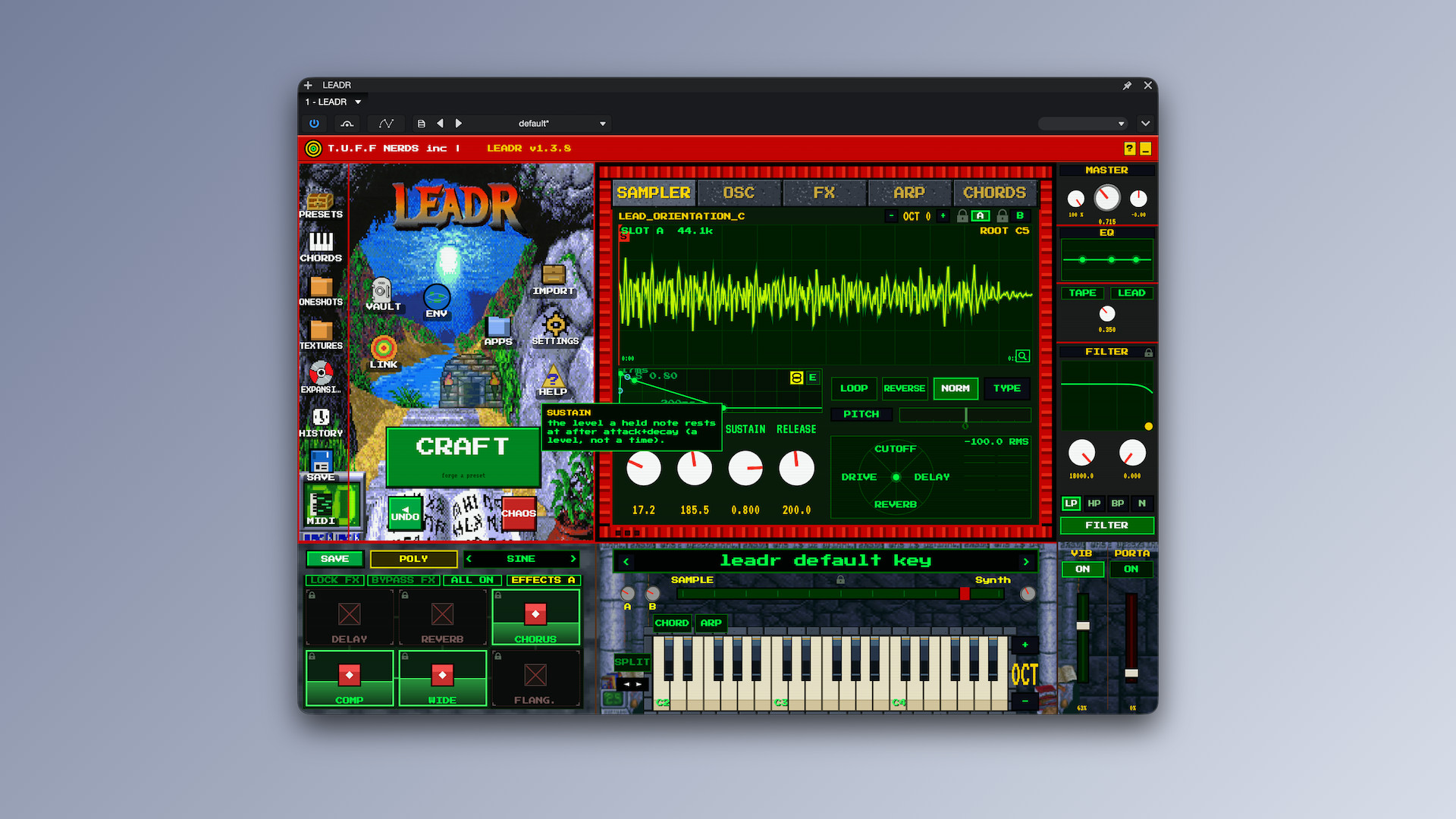
Task: Toggle the plugin power button
Action: pos(314,124)
